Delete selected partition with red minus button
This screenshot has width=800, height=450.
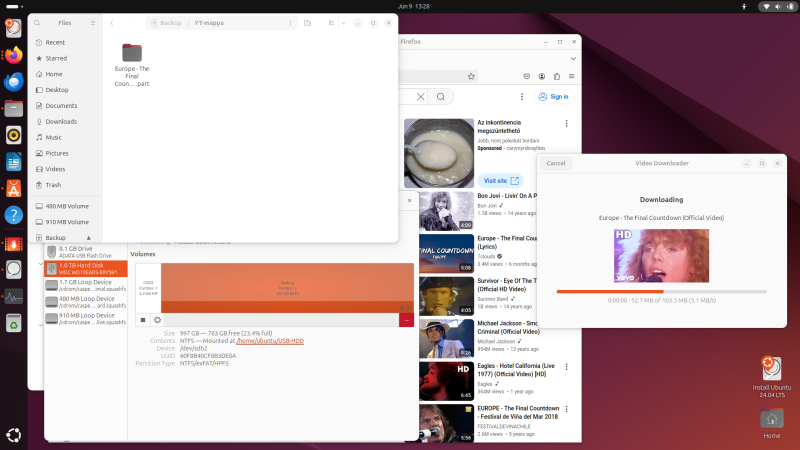[406, 320]
